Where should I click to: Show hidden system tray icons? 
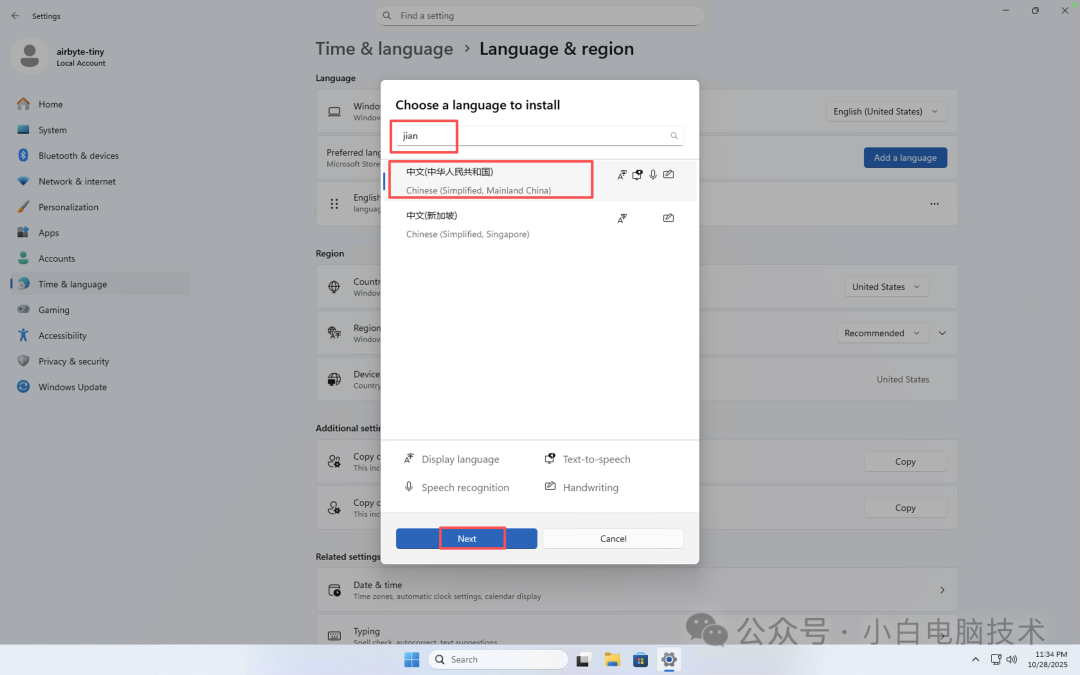coord(975,660)
